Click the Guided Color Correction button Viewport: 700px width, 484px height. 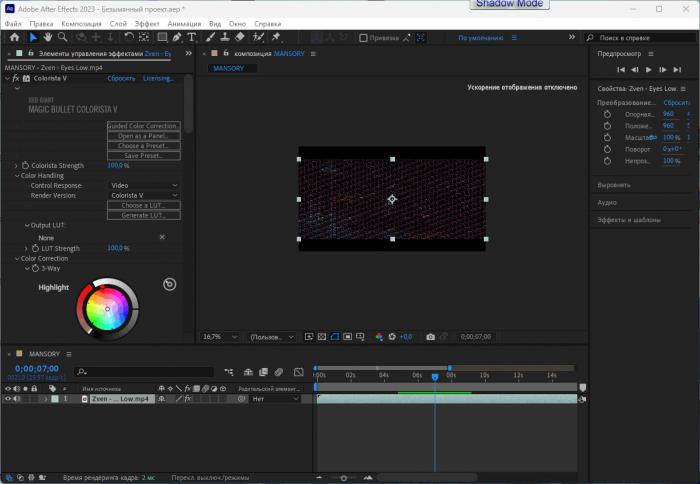click(x=143, y=126)
